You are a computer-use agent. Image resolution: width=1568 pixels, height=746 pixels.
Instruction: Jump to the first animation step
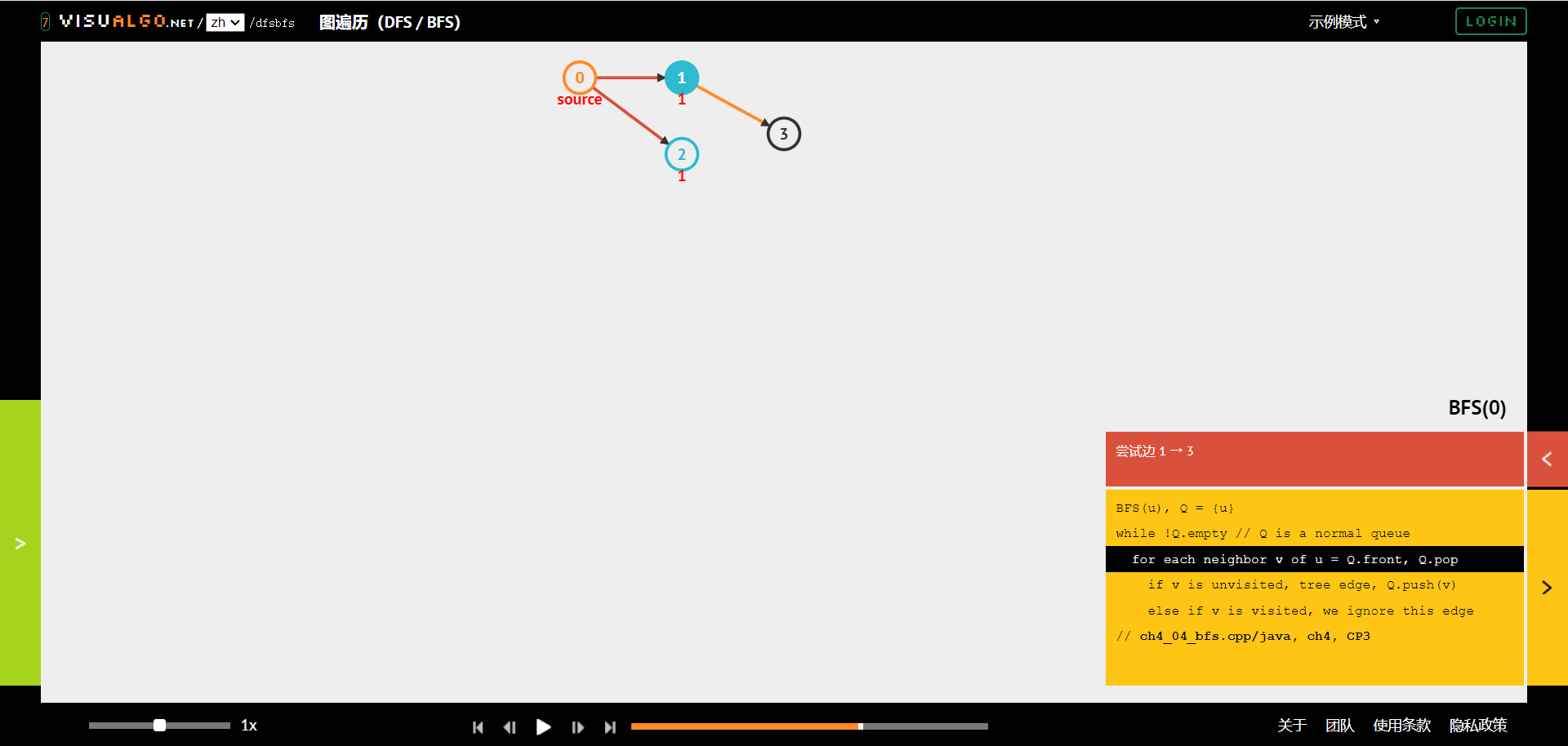[478, 727]
